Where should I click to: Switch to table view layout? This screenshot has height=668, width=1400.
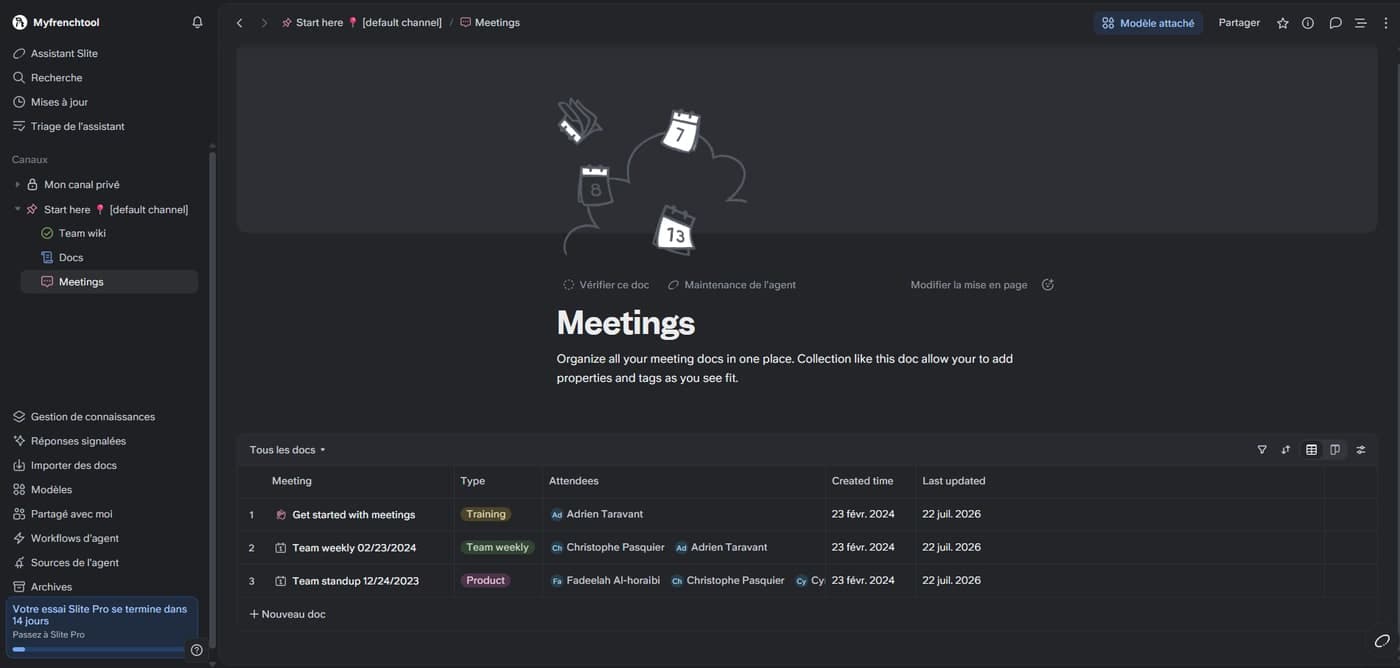coord(1312,450)
